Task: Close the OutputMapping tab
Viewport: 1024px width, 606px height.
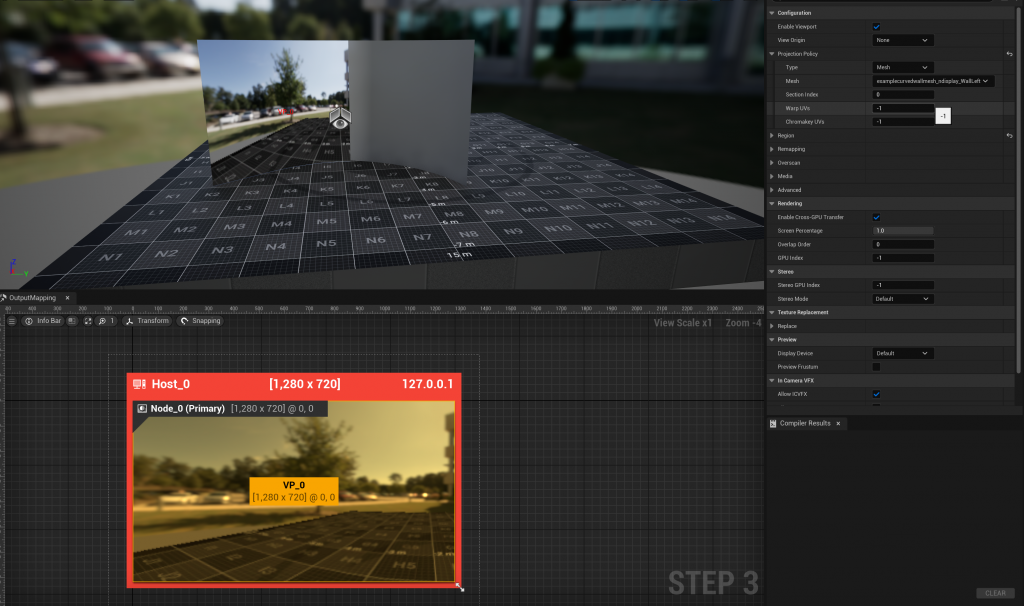Action: [67, 298]
